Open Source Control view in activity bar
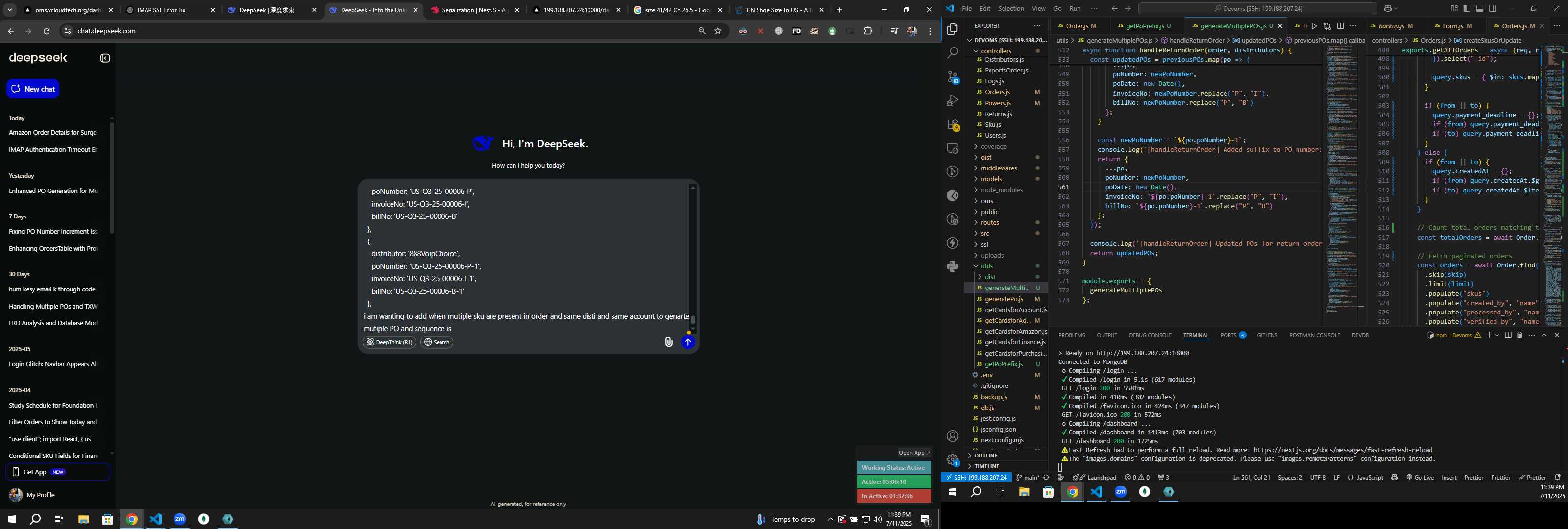Screen dimensions: 1568x529 (x=953, y=77)
